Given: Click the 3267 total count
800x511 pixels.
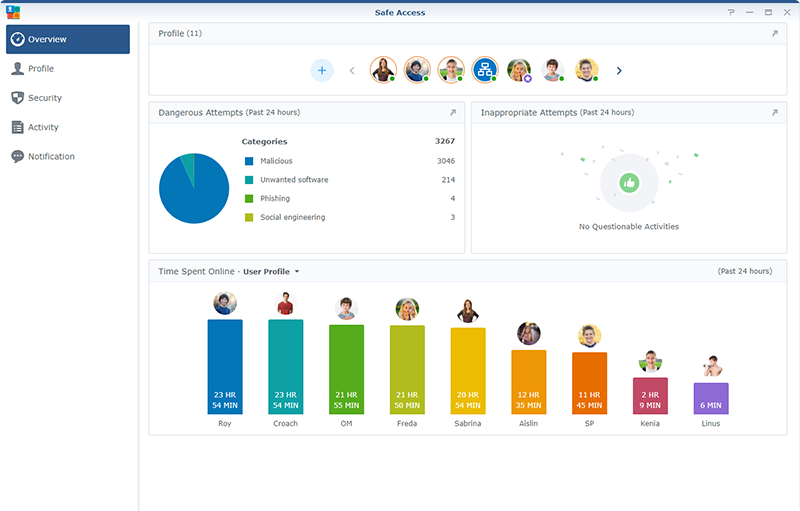Looking at the screenshot, I should 445,141.
